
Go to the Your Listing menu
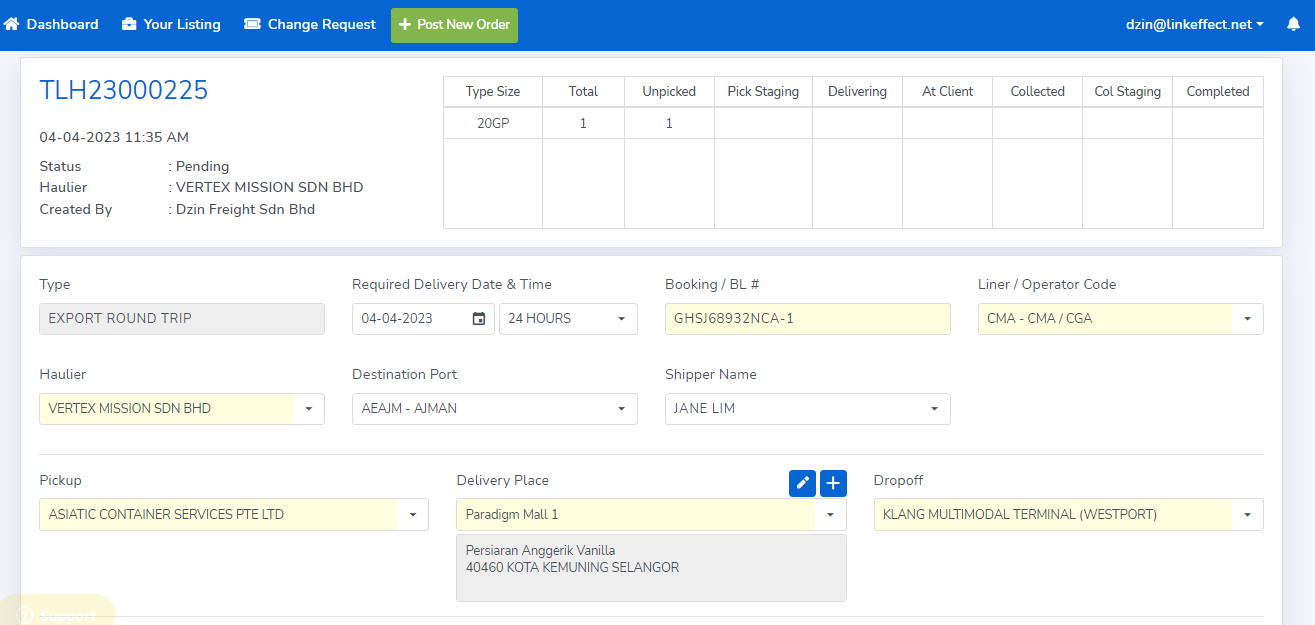click(181, 24)
